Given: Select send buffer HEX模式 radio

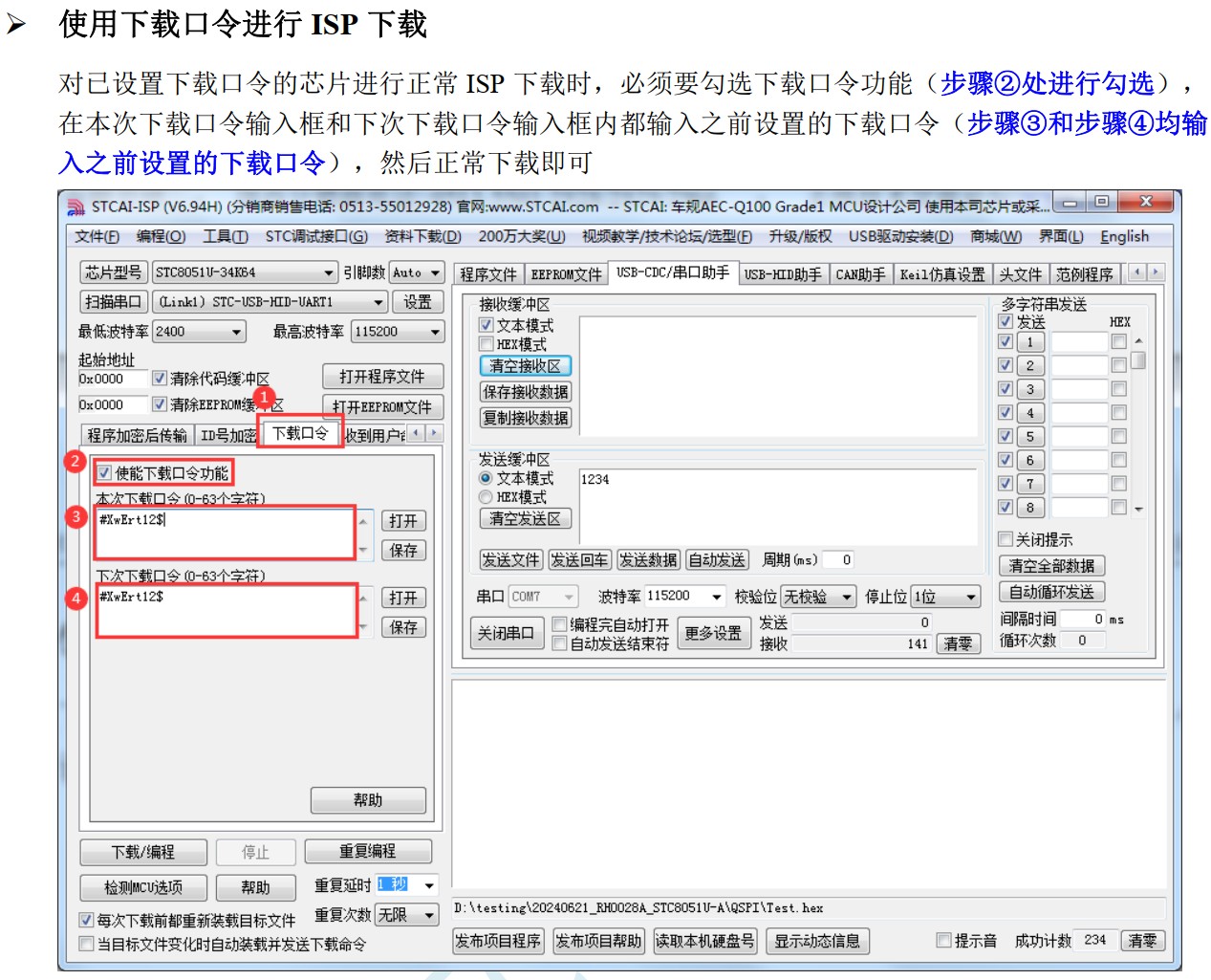Looking at the screenshot, I should click(486, 497).
